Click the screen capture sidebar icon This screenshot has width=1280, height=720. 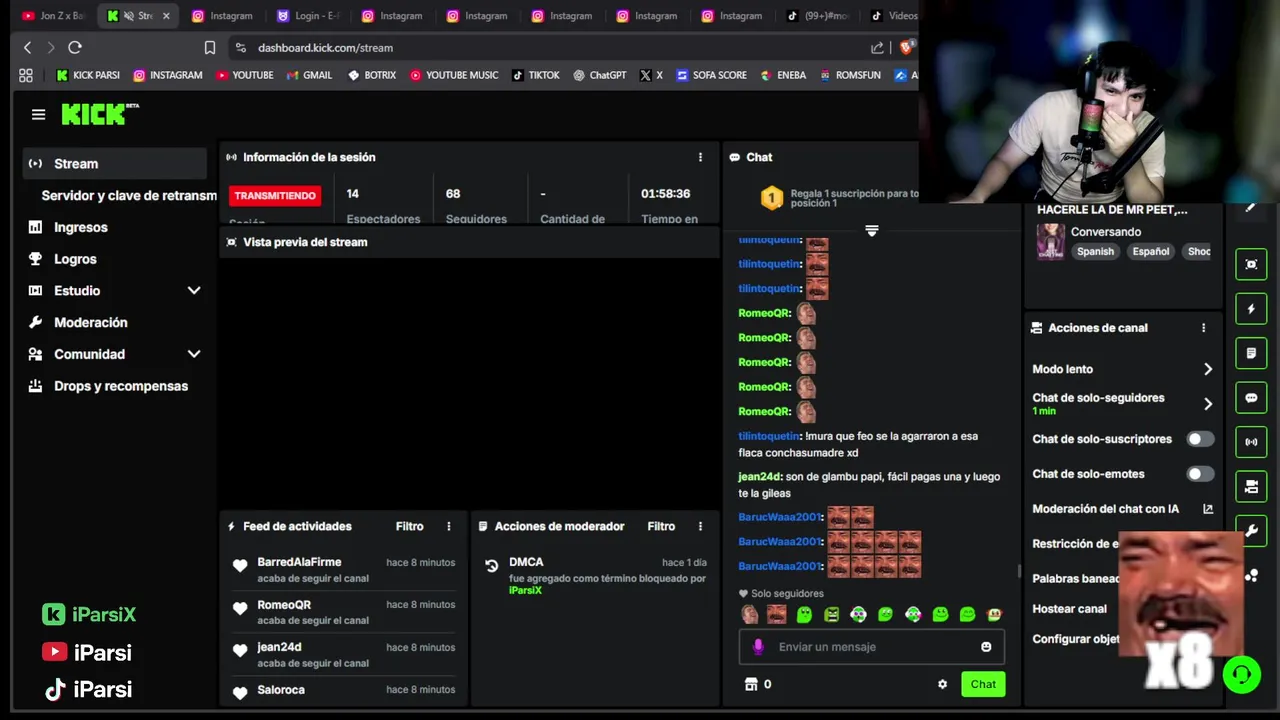pos(1251,264)
